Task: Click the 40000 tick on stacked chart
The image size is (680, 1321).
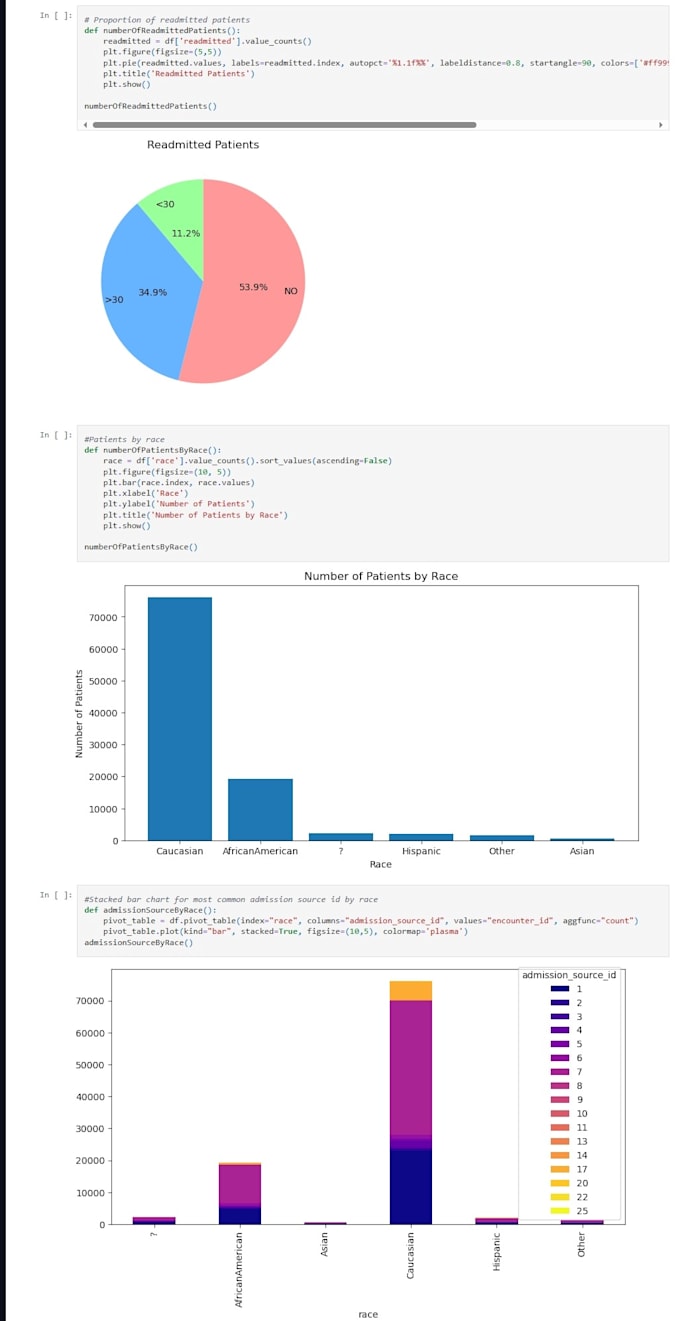Action: 89,1097
